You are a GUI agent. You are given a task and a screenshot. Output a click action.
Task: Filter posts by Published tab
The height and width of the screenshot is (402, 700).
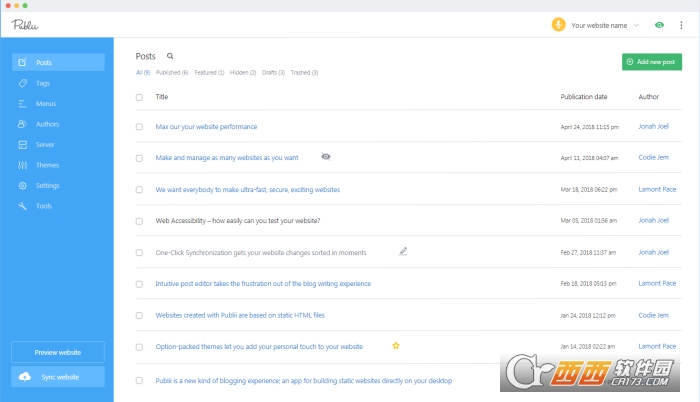pos(171,73)
